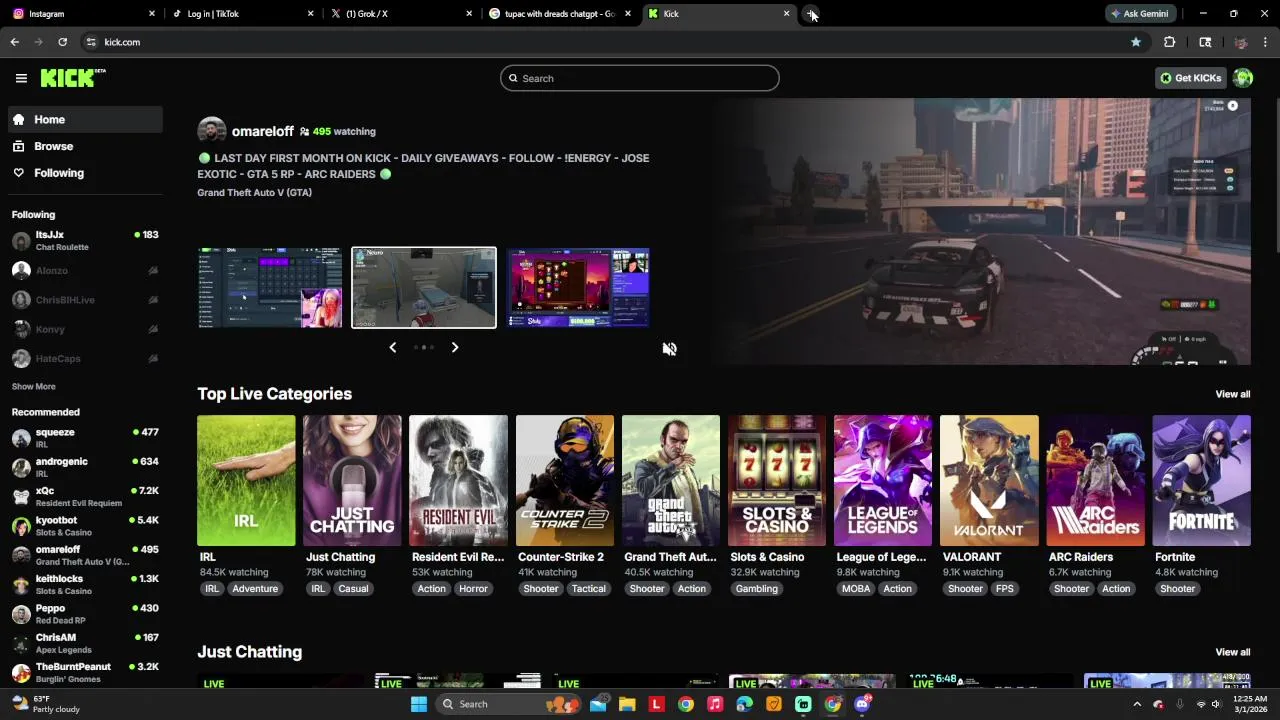The height and width of the screenshot is (720, 1280).
Task: Click the Kick search field
Action: coord(640,78)
